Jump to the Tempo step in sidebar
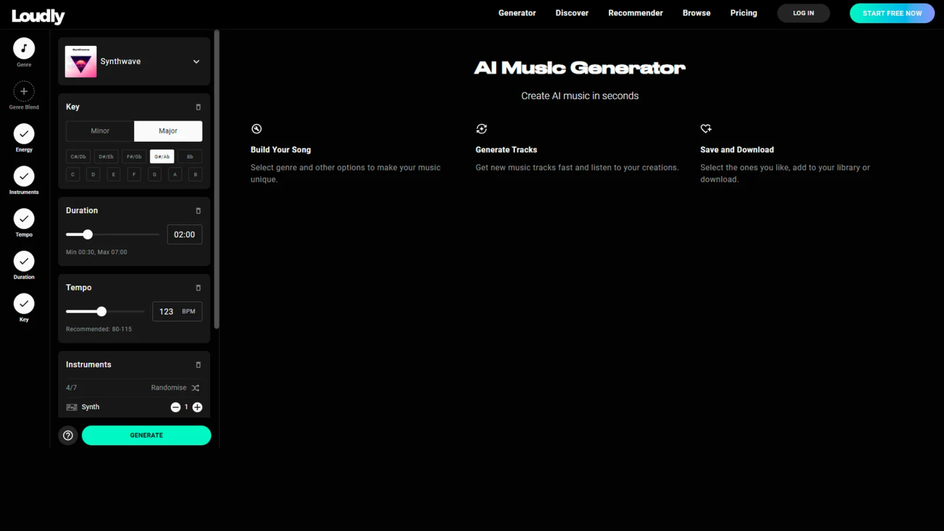 pos(24,219)
